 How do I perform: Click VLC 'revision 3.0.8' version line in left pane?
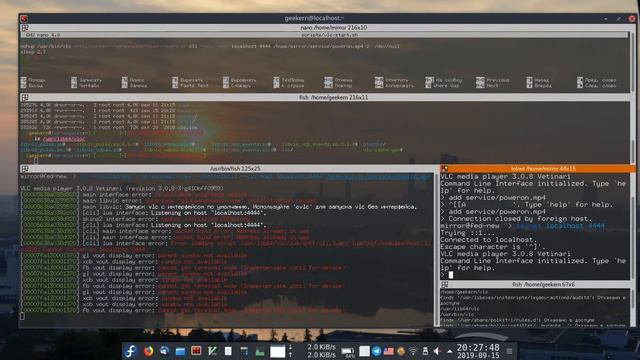[122, 189]
